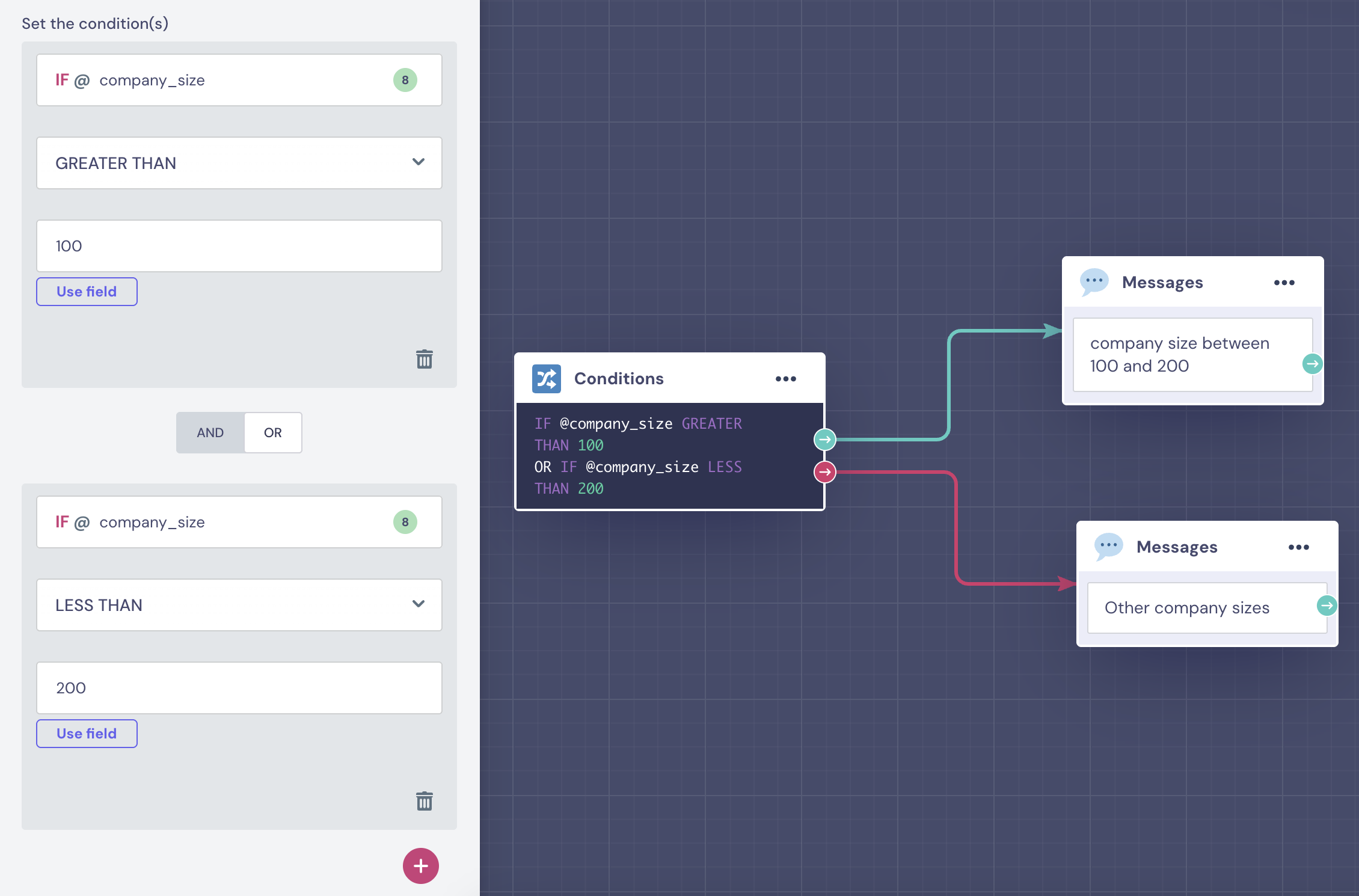Delete the LESS THAN condition with trash icon

pyautogui.click(x=424, y=801)
